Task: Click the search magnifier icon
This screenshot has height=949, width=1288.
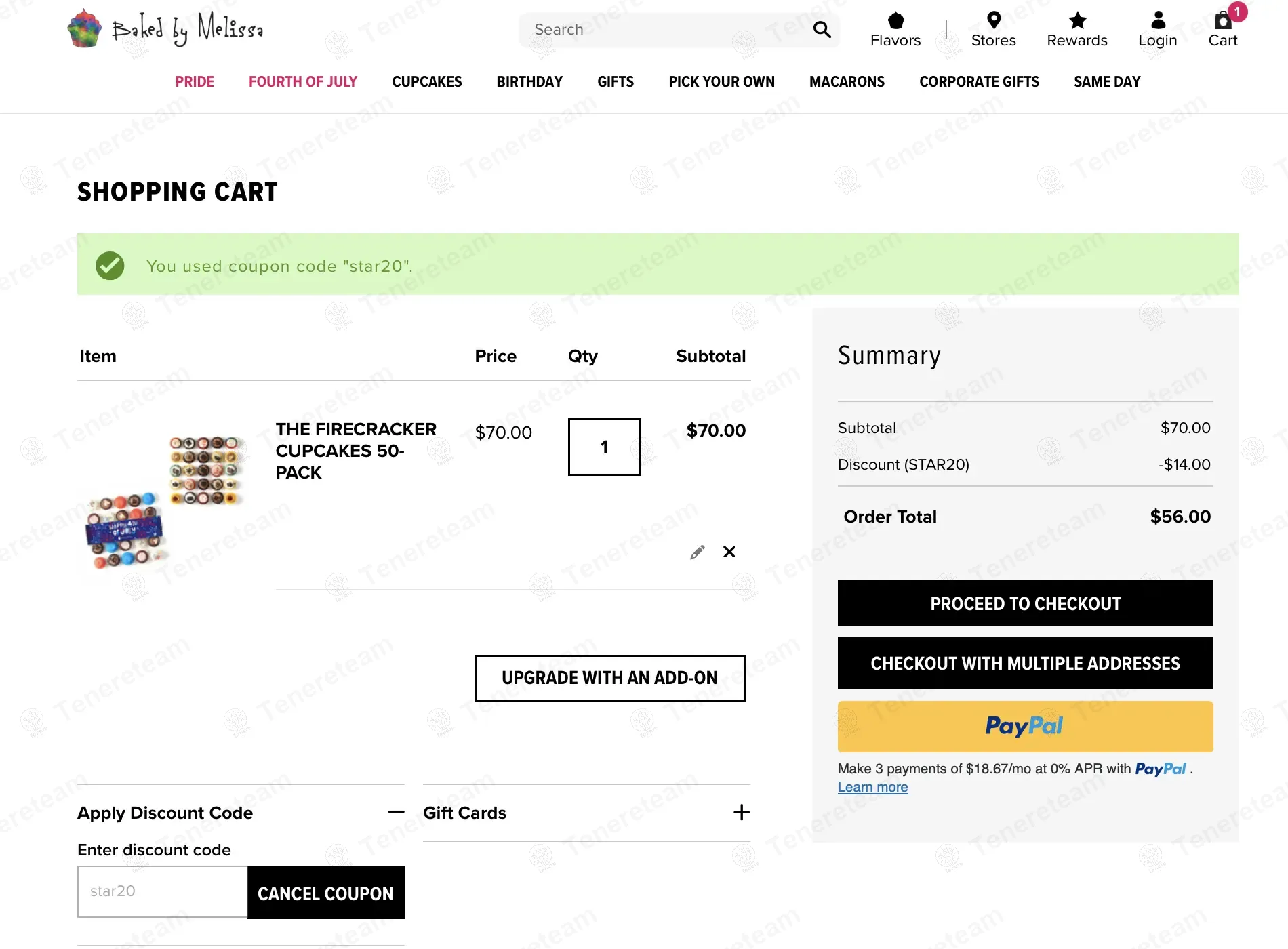Action: [822, 30]
